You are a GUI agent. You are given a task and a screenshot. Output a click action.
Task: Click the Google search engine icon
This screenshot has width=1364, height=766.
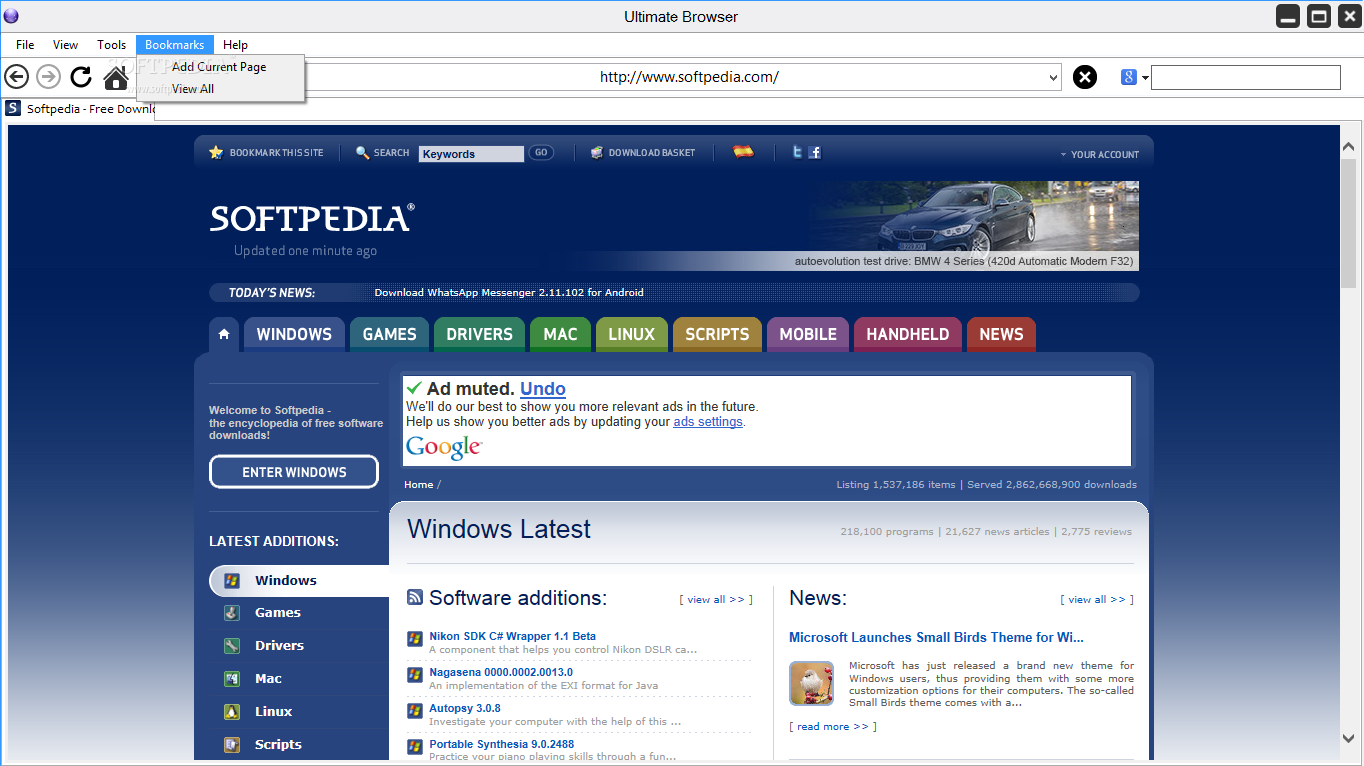pos(1129,77)
